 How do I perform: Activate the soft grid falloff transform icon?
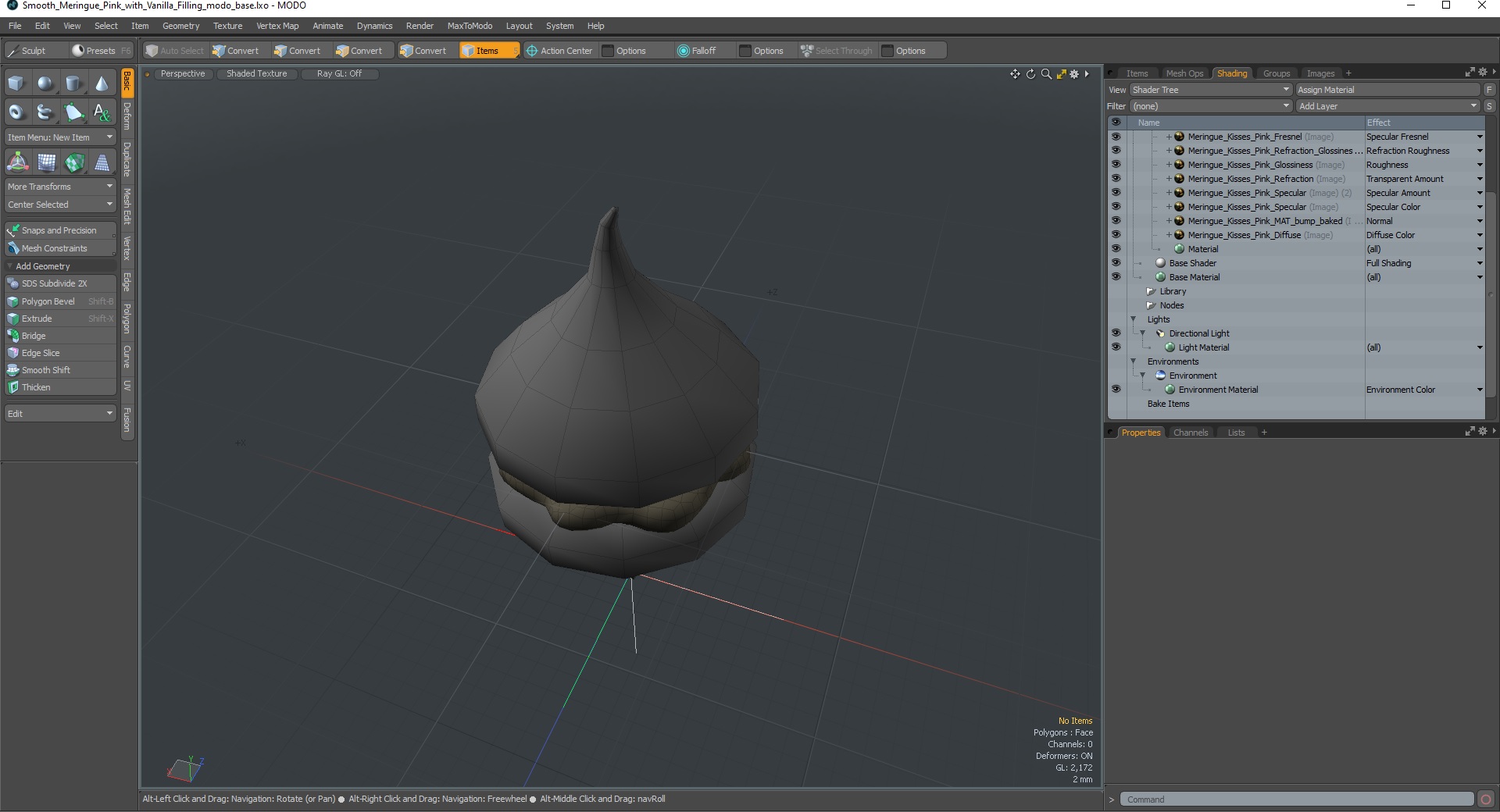coord(47,162)
